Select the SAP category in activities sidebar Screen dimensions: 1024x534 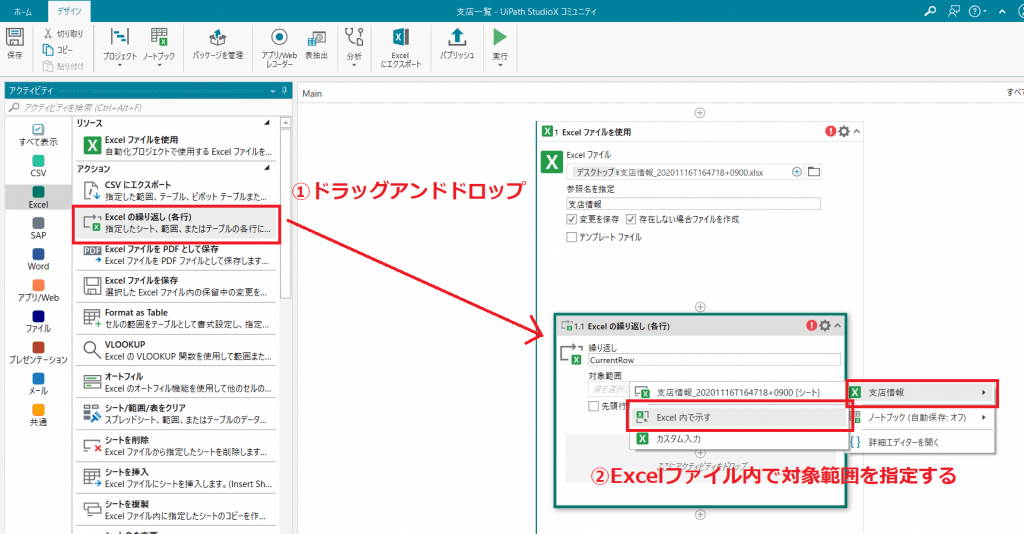[38, 229]
